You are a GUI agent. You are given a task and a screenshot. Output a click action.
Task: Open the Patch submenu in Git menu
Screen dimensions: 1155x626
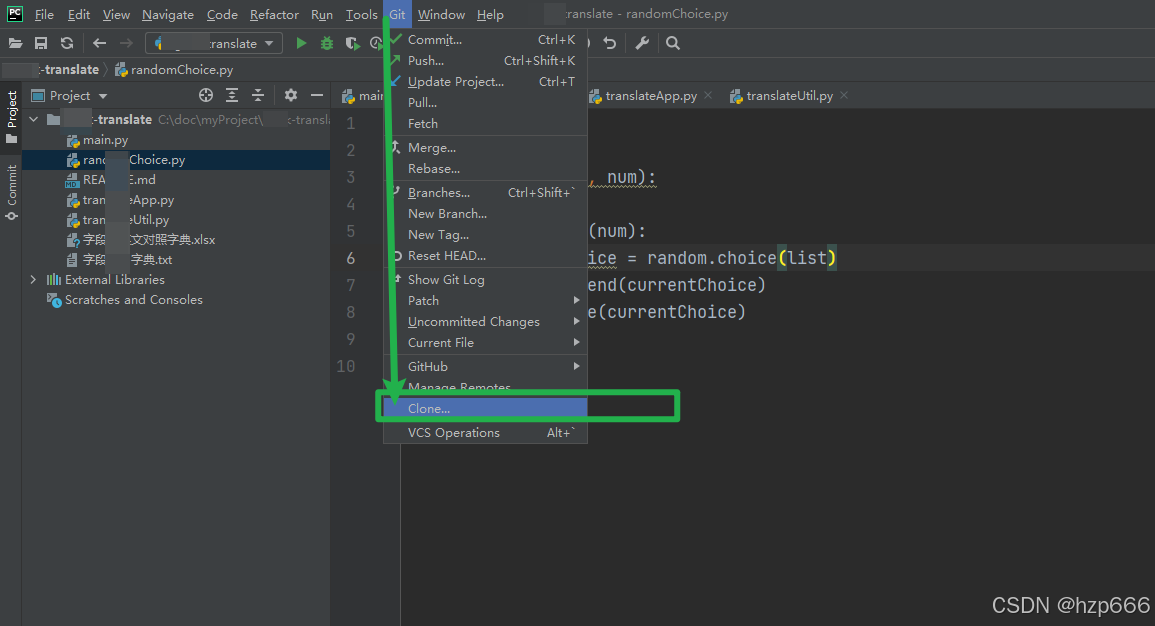tap(423, 300)
